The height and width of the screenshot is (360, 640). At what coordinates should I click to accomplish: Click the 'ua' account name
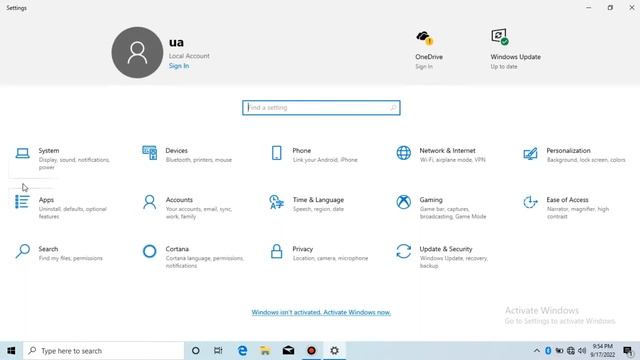pos(176,42)
